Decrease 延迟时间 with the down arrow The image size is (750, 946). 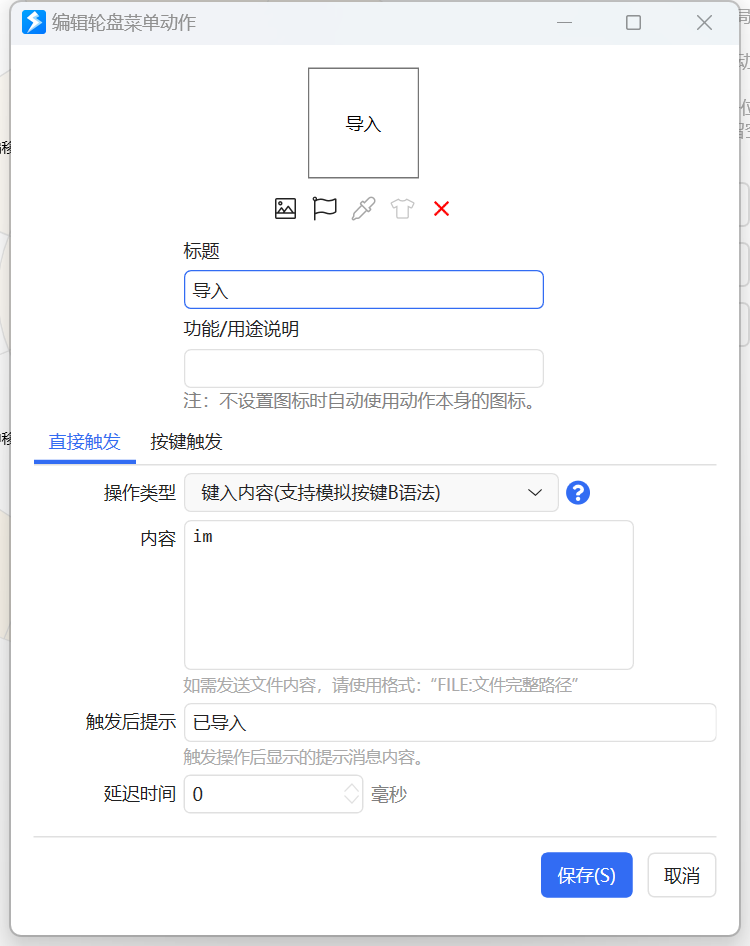[x=351, y=800]
